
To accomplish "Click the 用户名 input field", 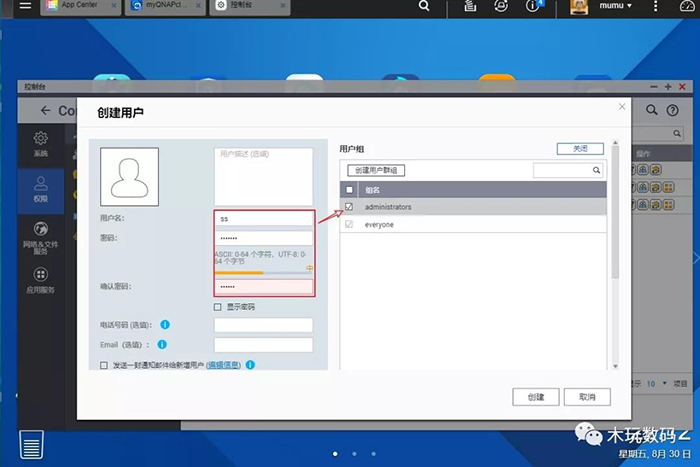I will click(264, 219).
